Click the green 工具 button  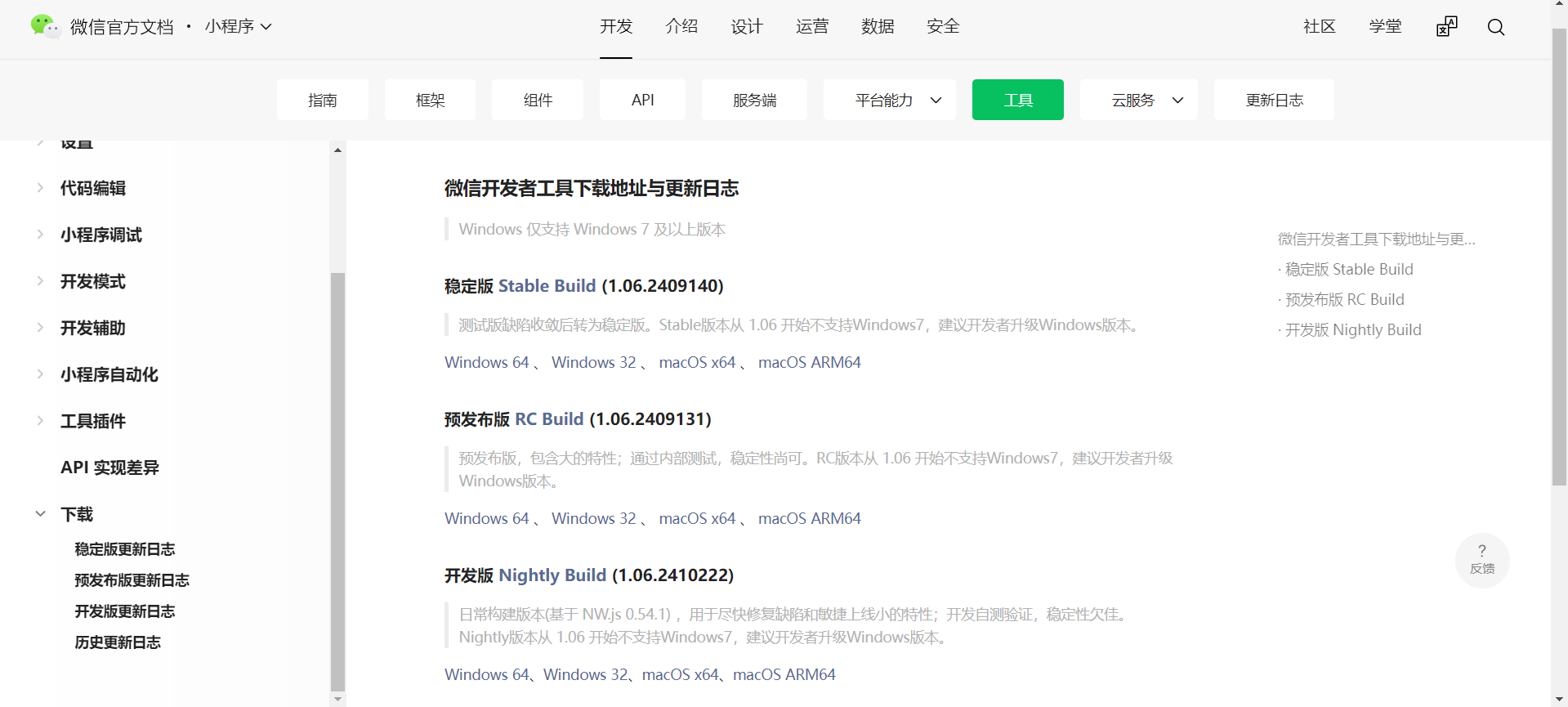[1018, 100]
